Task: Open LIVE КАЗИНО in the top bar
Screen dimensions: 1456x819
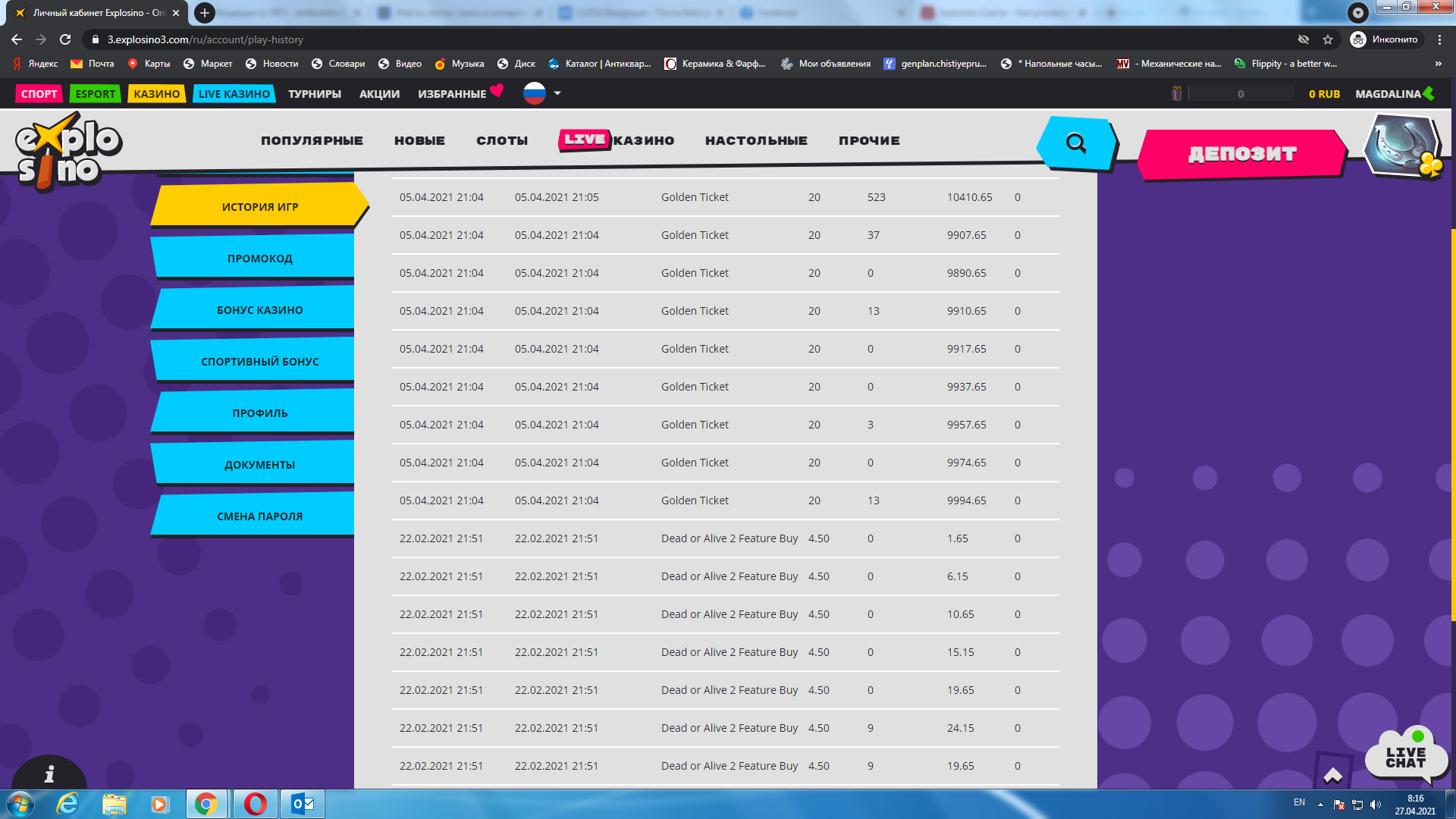Action: tap(234, 94)
